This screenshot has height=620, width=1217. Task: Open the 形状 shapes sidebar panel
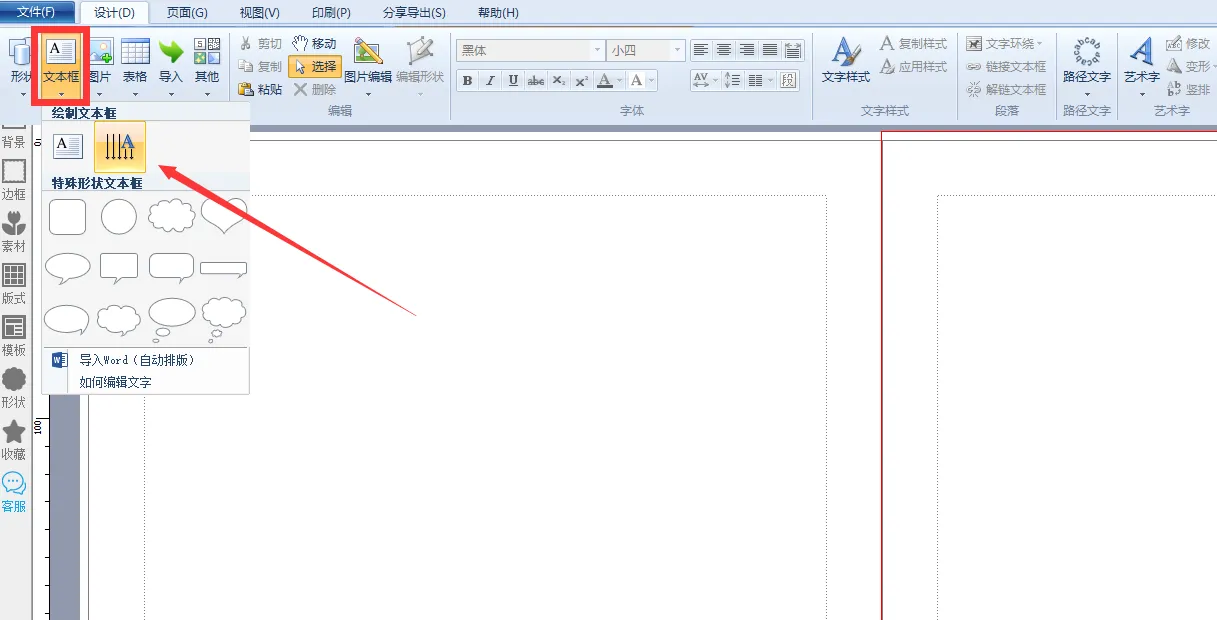[x=14, y=388]
